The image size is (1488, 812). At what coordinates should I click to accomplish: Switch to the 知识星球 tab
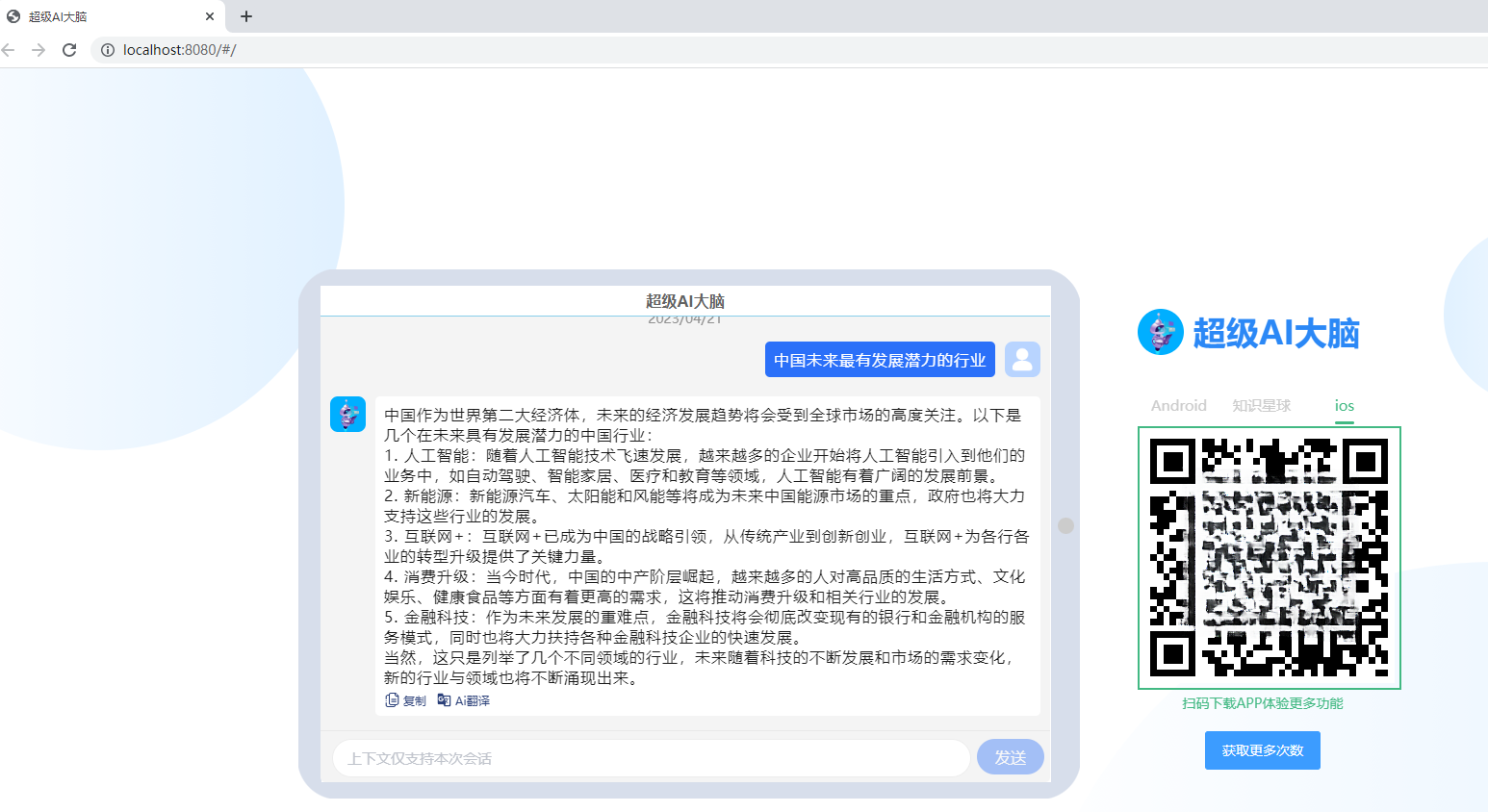point(1261,405)
